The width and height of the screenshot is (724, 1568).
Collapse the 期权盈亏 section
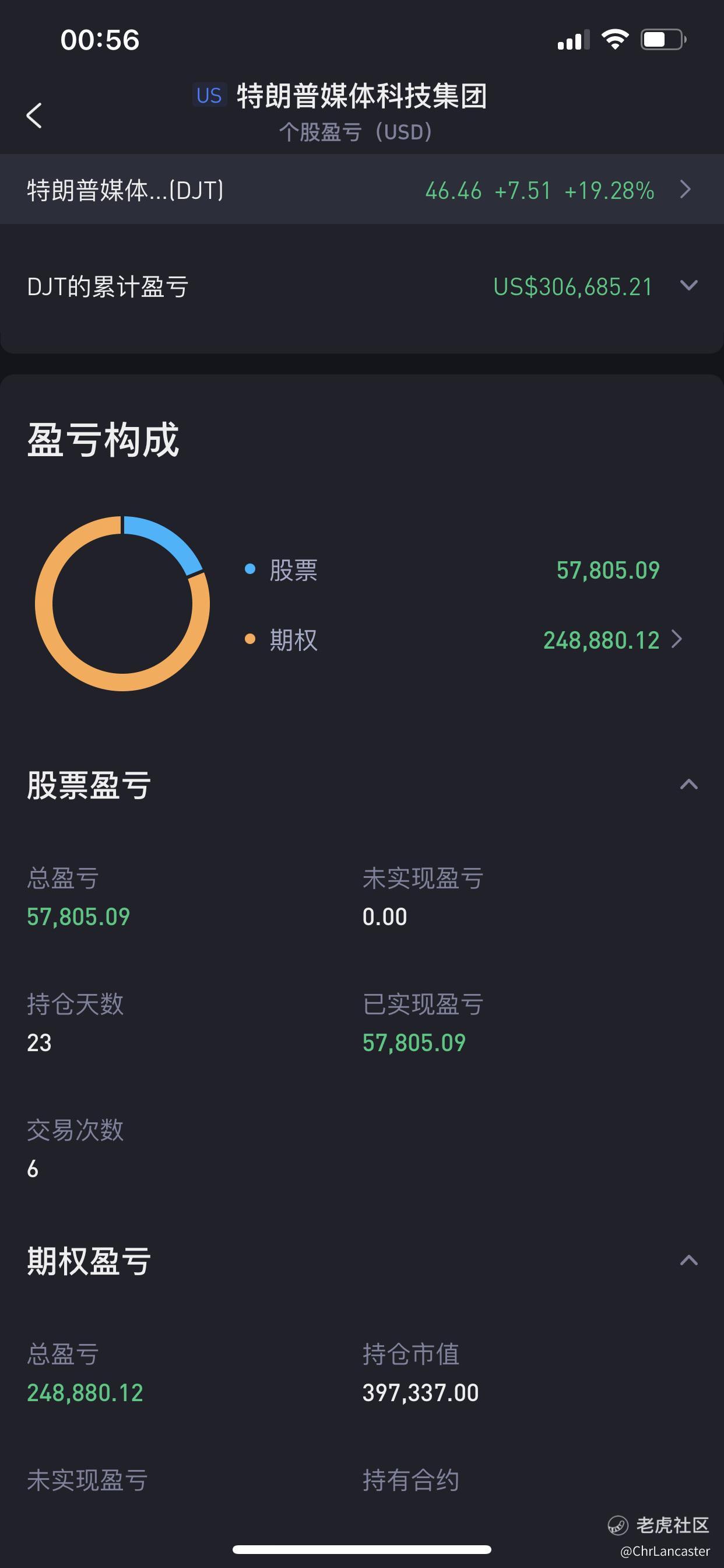tap(688, 1260)
